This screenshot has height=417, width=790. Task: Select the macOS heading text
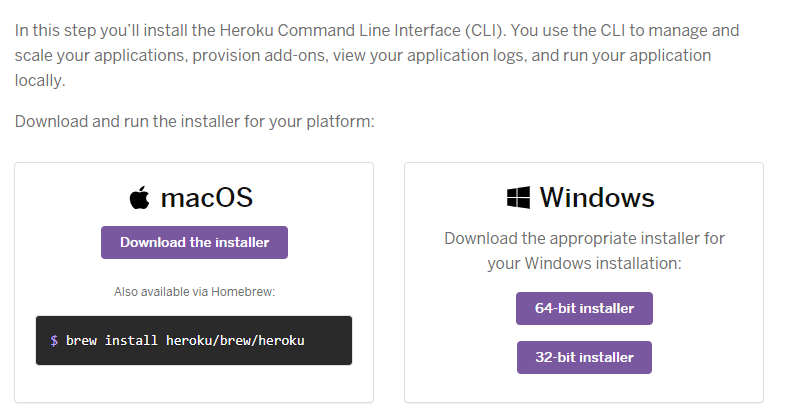click(x=207, y=197)
